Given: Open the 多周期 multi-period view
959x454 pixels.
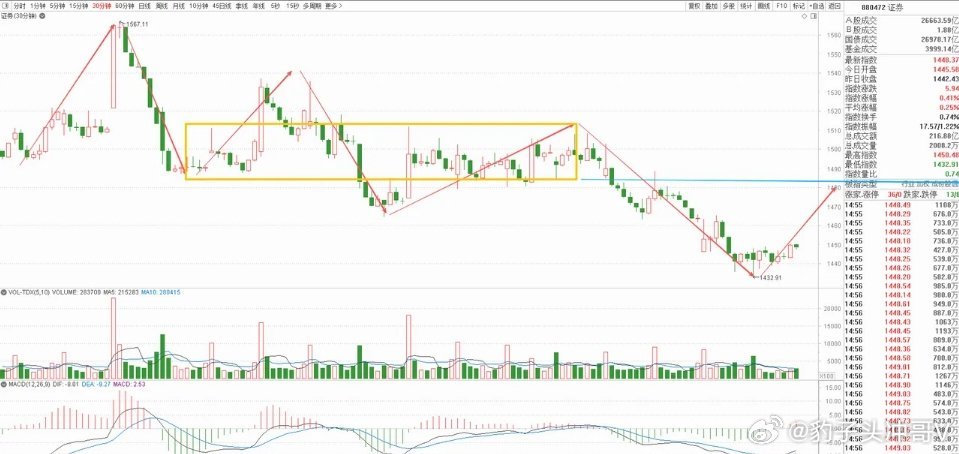Looking at the screenshot, I should pos(313,6).
